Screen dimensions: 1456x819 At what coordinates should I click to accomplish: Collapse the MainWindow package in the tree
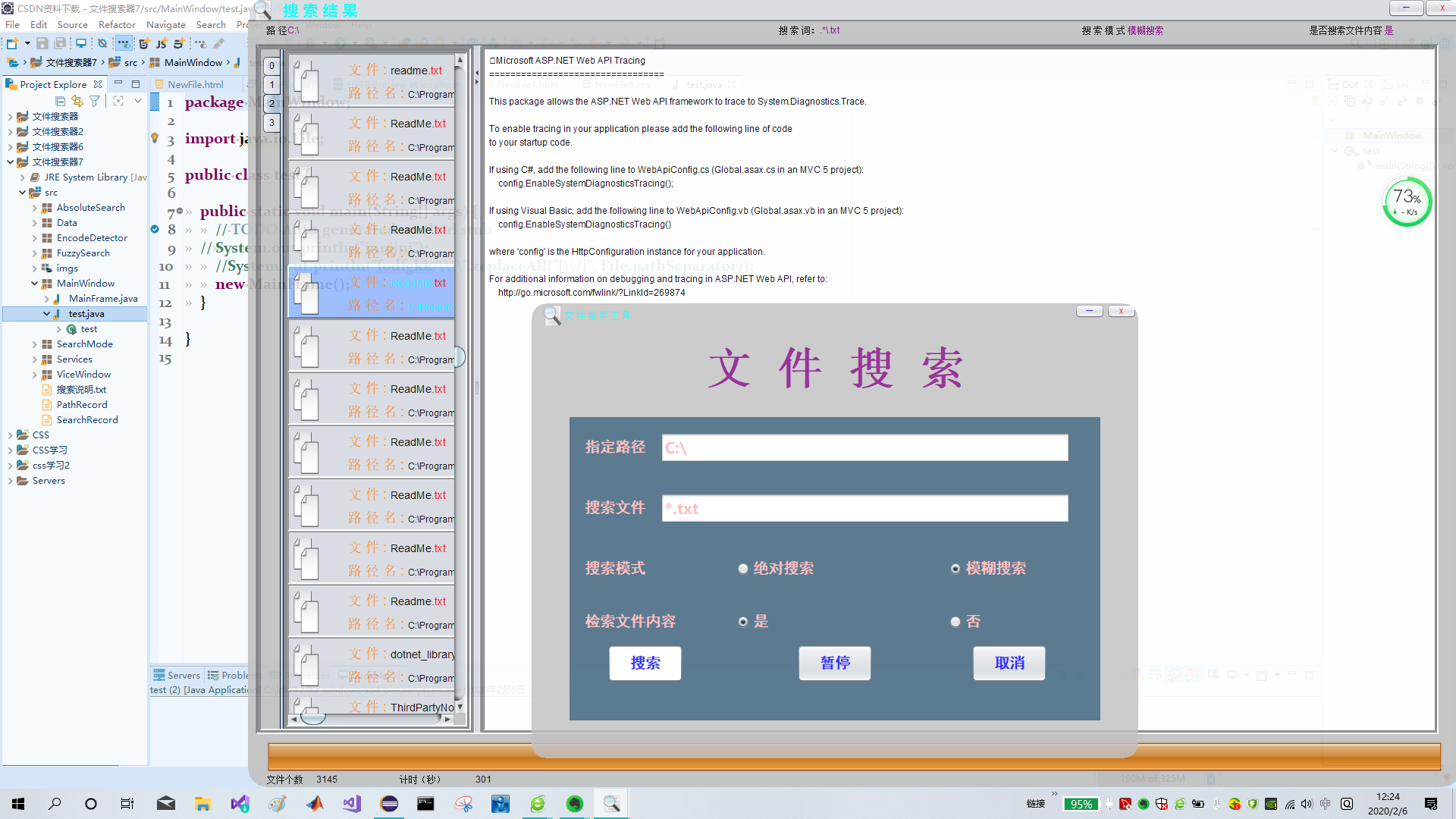(x=35, y=284)
